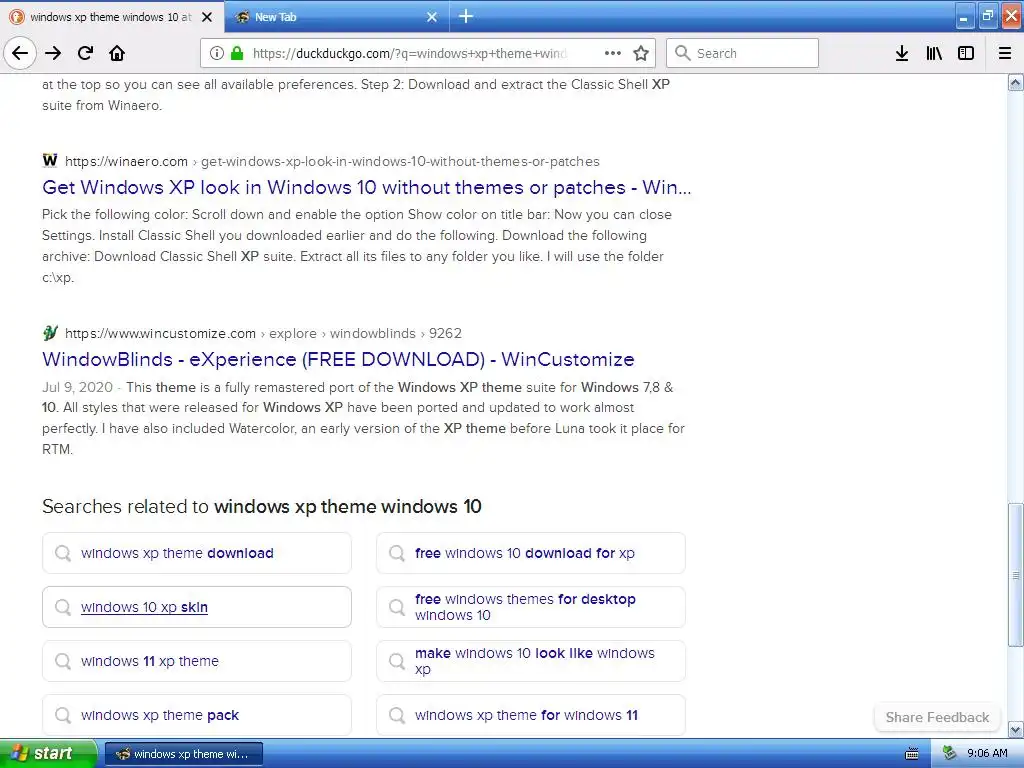Click the Winaero W favicon
1024x768 pixels.
[50, 161]
